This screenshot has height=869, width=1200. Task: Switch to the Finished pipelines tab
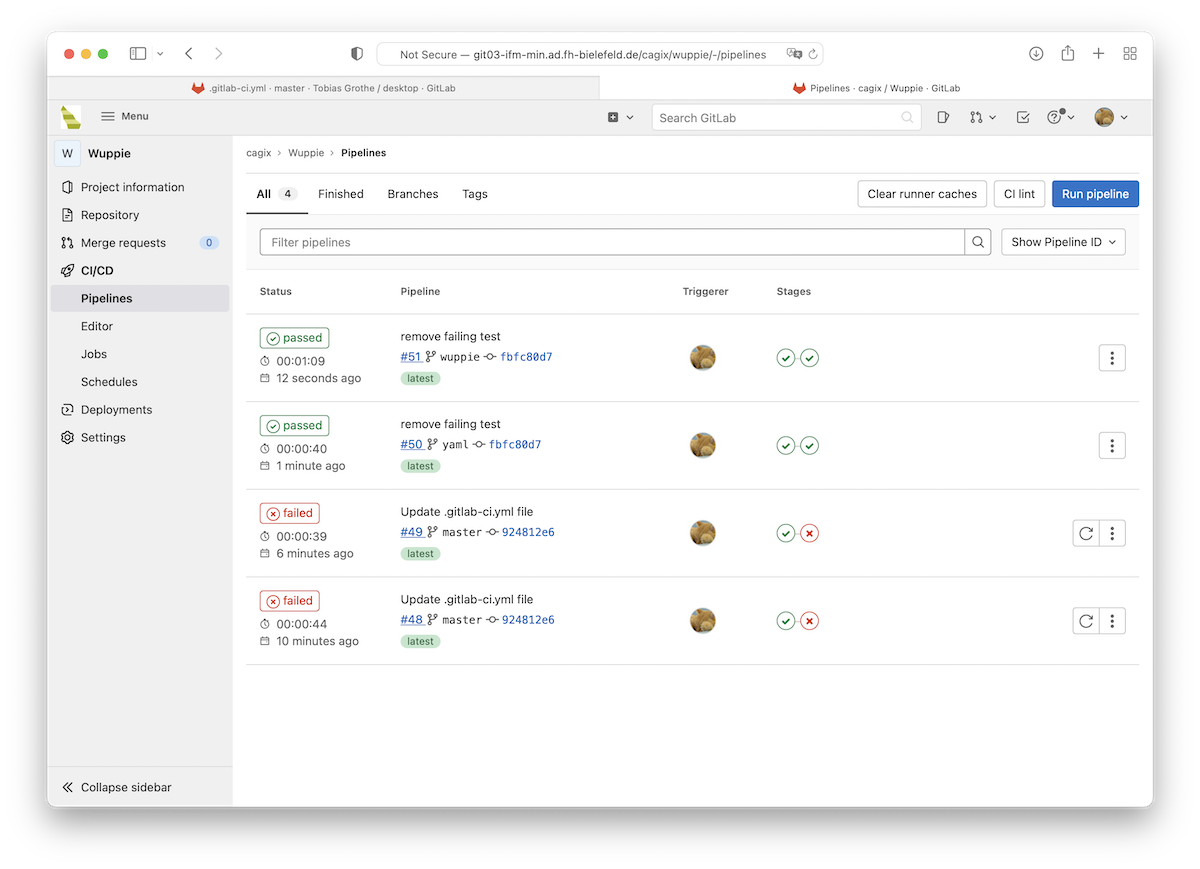(x=340, y=194)
